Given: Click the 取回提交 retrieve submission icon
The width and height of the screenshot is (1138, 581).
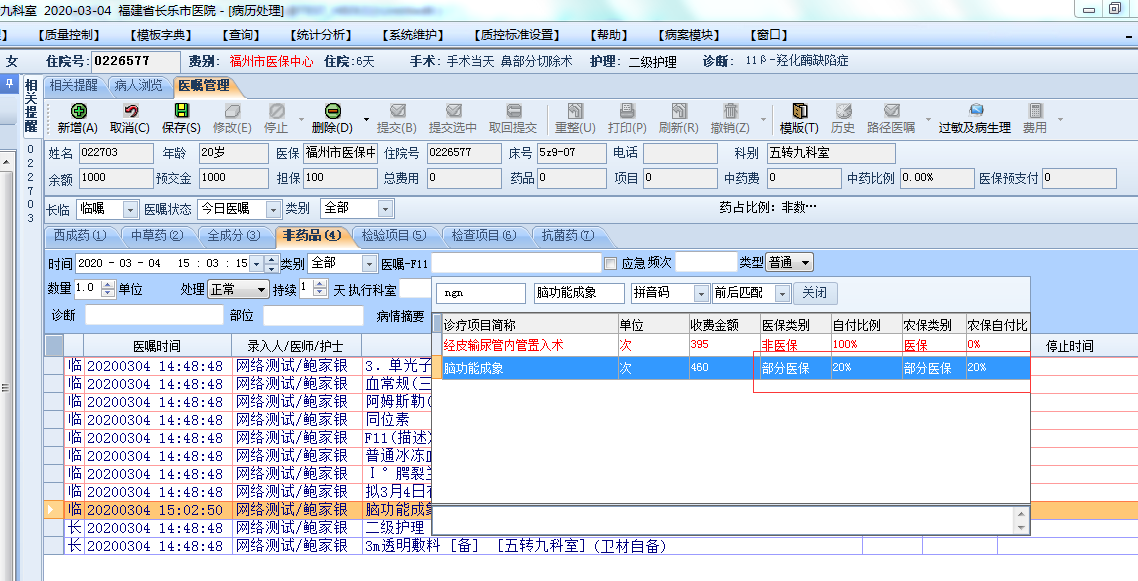Looking at the screenshot, I should pos(514,111).
